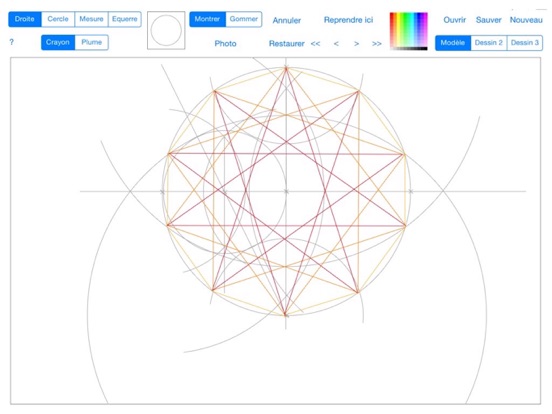
Task: Click Sauver to save the drawing
Action: click(488, 20)
